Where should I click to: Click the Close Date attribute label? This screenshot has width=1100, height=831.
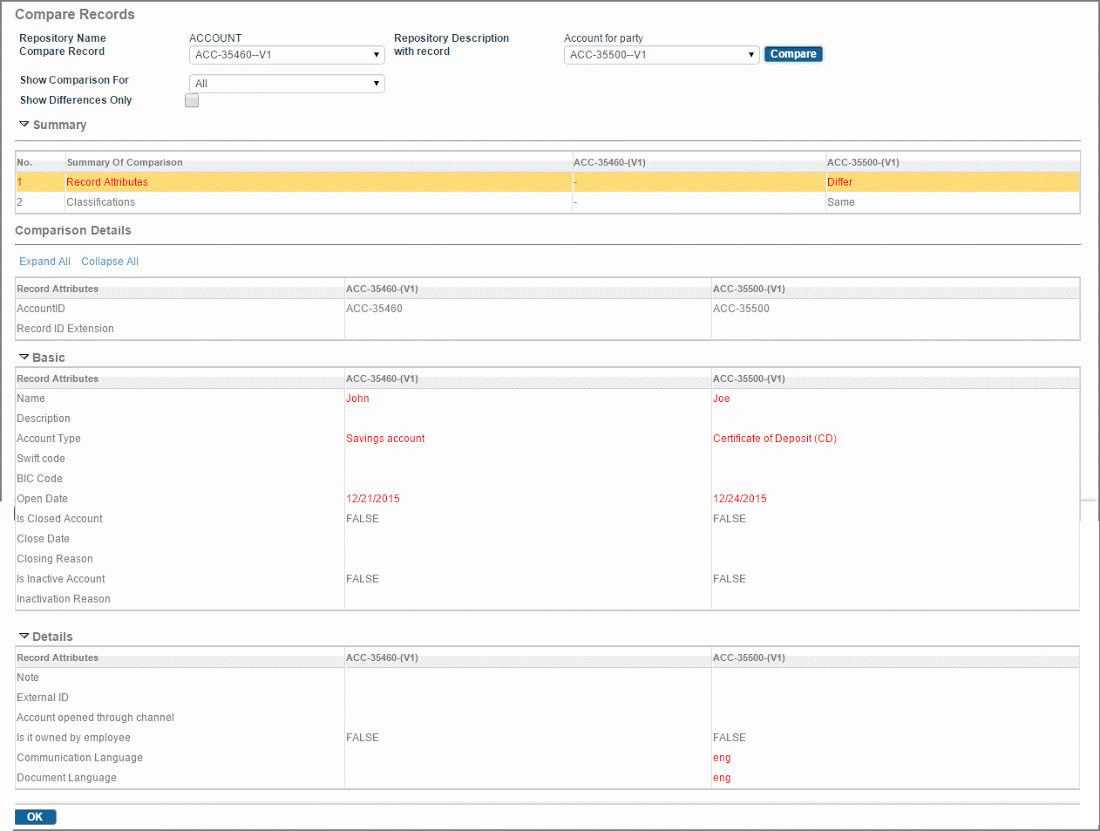click(x=43, y=539)
